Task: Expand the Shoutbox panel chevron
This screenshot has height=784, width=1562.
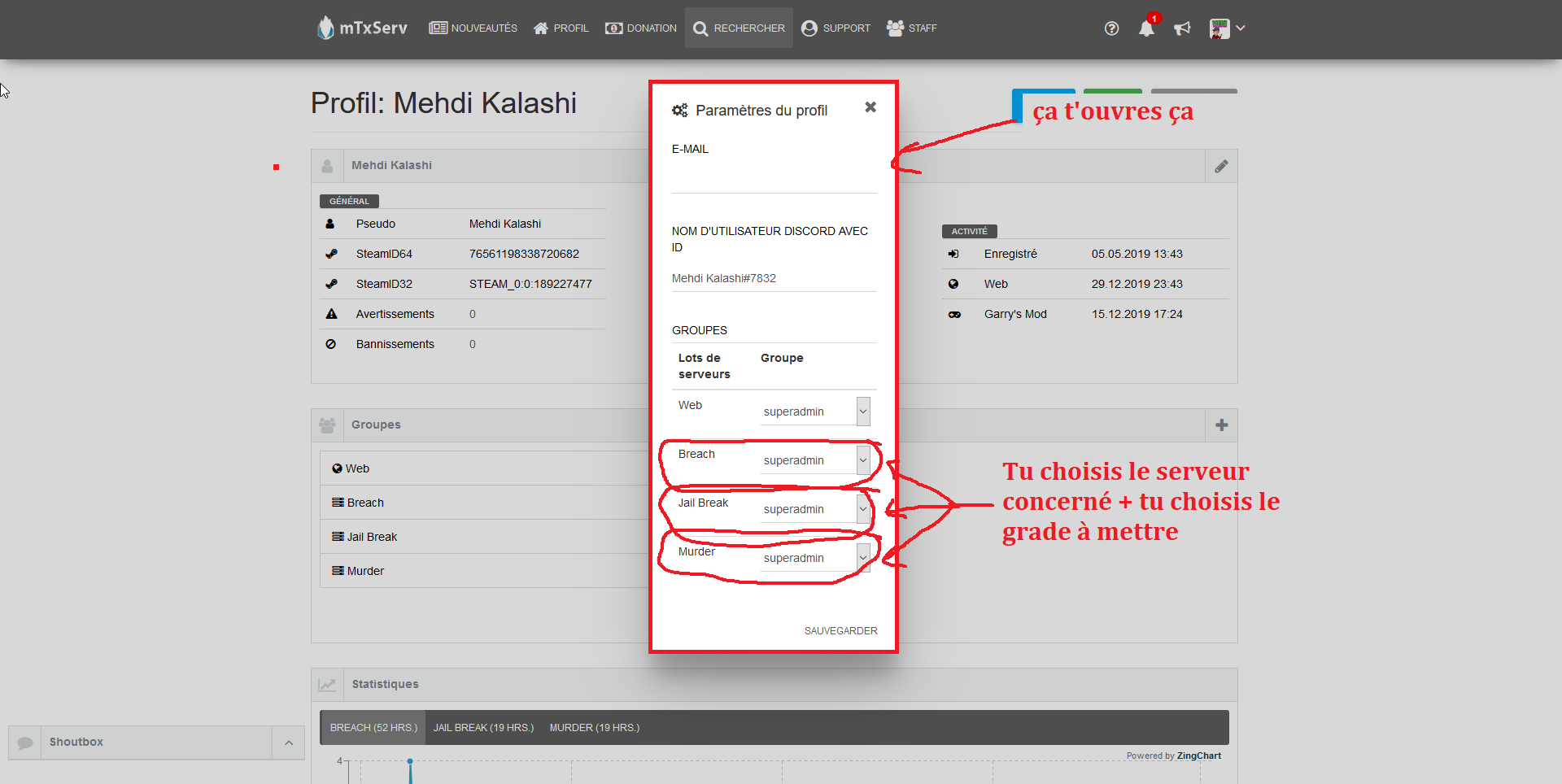Action: (x=289, y=743)
